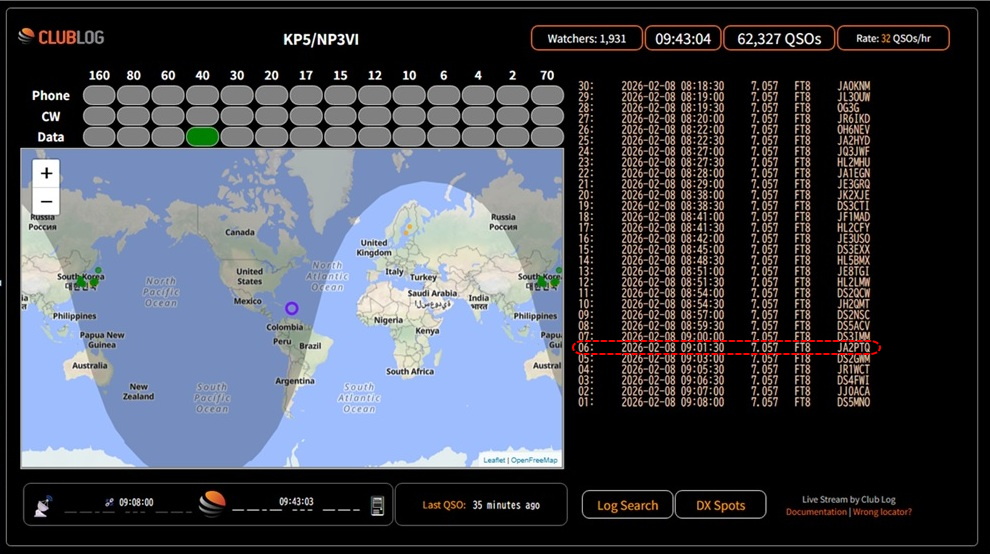Screen dimensions: 990x554
Task: Open Log Search
Action: coord(628,505)
